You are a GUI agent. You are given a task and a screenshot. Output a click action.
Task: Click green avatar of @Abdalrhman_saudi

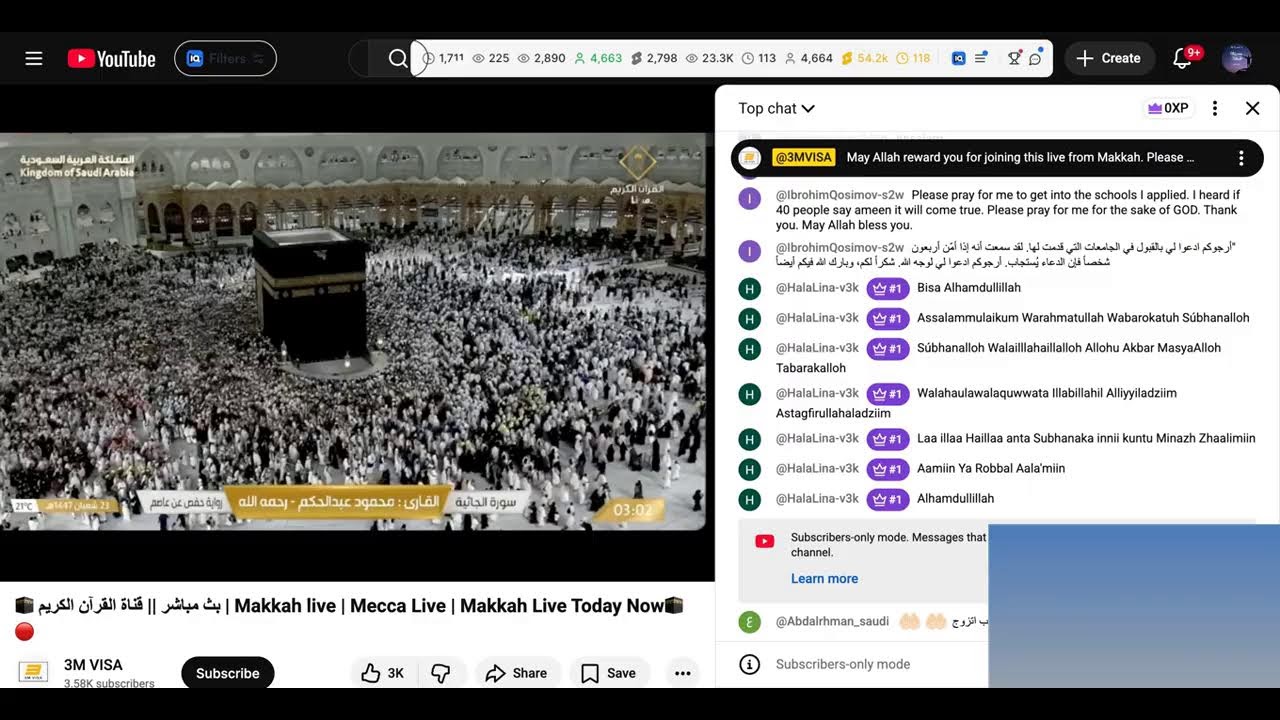(x=750, y=621)
